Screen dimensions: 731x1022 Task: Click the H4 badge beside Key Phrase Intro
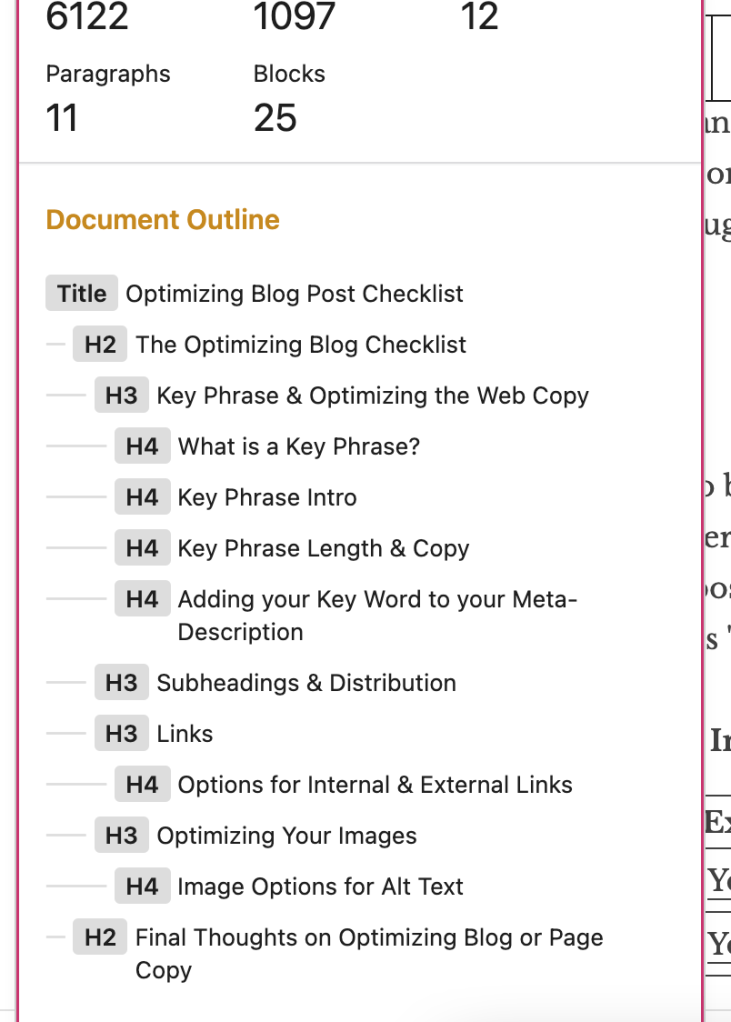coord(142,498)
